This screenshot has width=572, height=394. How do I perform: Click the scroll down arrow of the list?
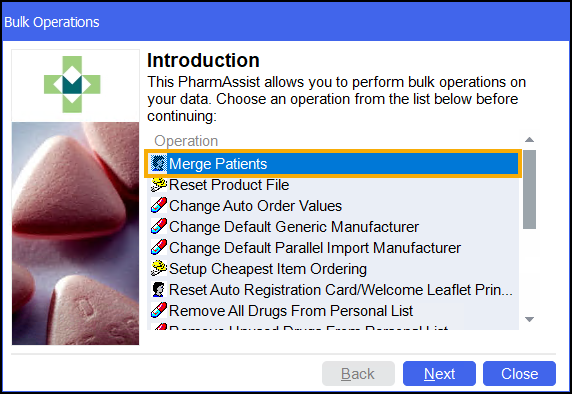(x=529, y=319)
